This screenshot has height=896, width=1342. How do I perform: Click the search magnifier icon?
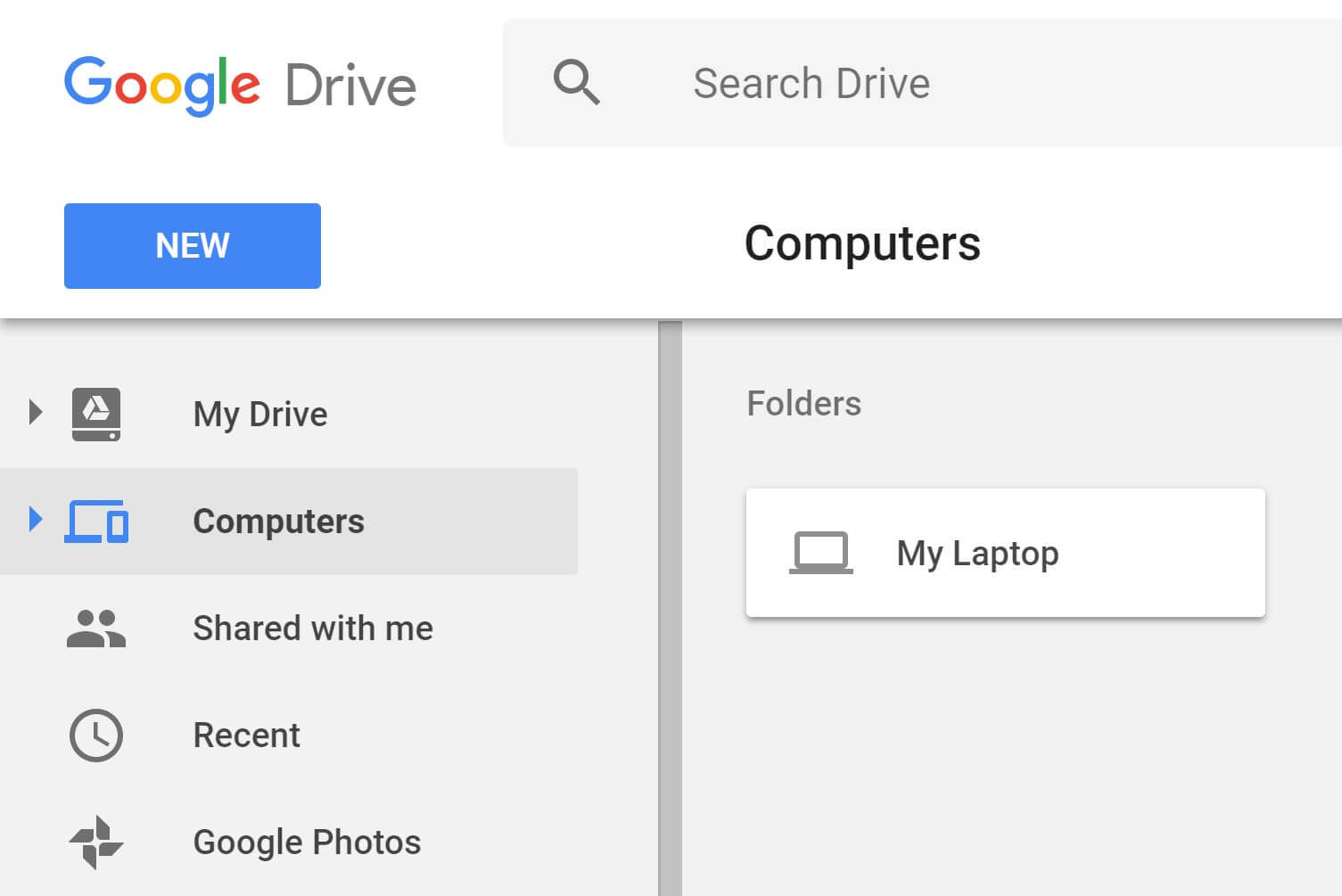(576, 82)
